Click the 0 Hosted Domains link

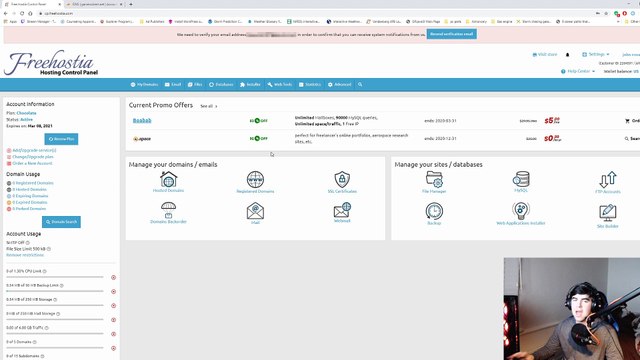(29, 189)
